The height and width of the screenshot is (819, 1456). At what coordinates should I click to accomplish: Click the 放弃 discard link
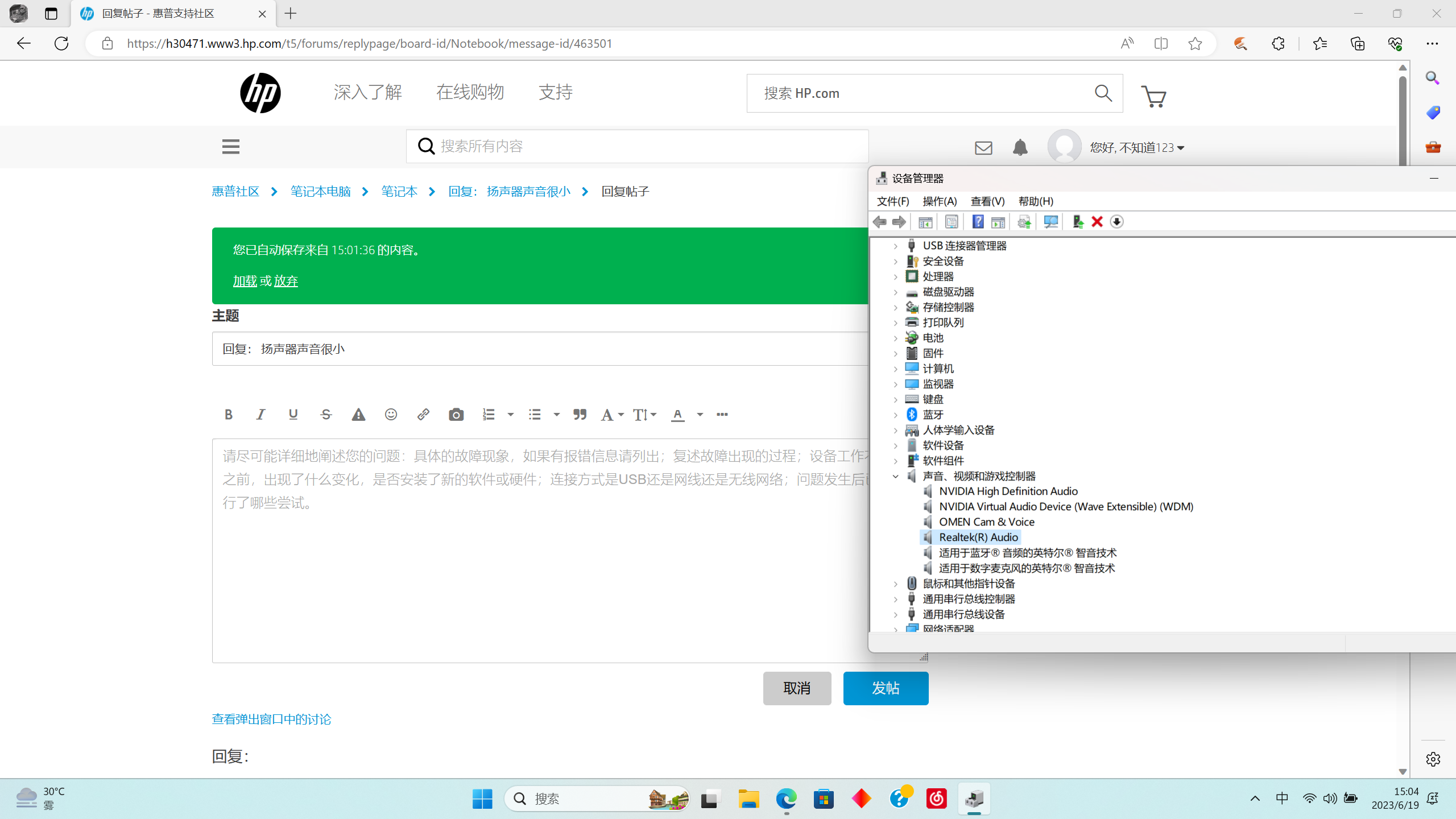click(286, 281)
